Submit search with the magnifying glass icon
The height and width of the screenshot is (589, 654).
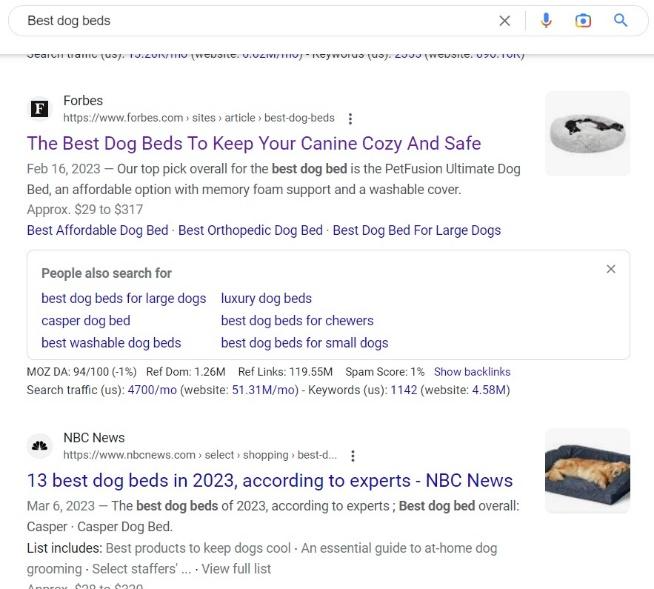[x=620, y=20]
